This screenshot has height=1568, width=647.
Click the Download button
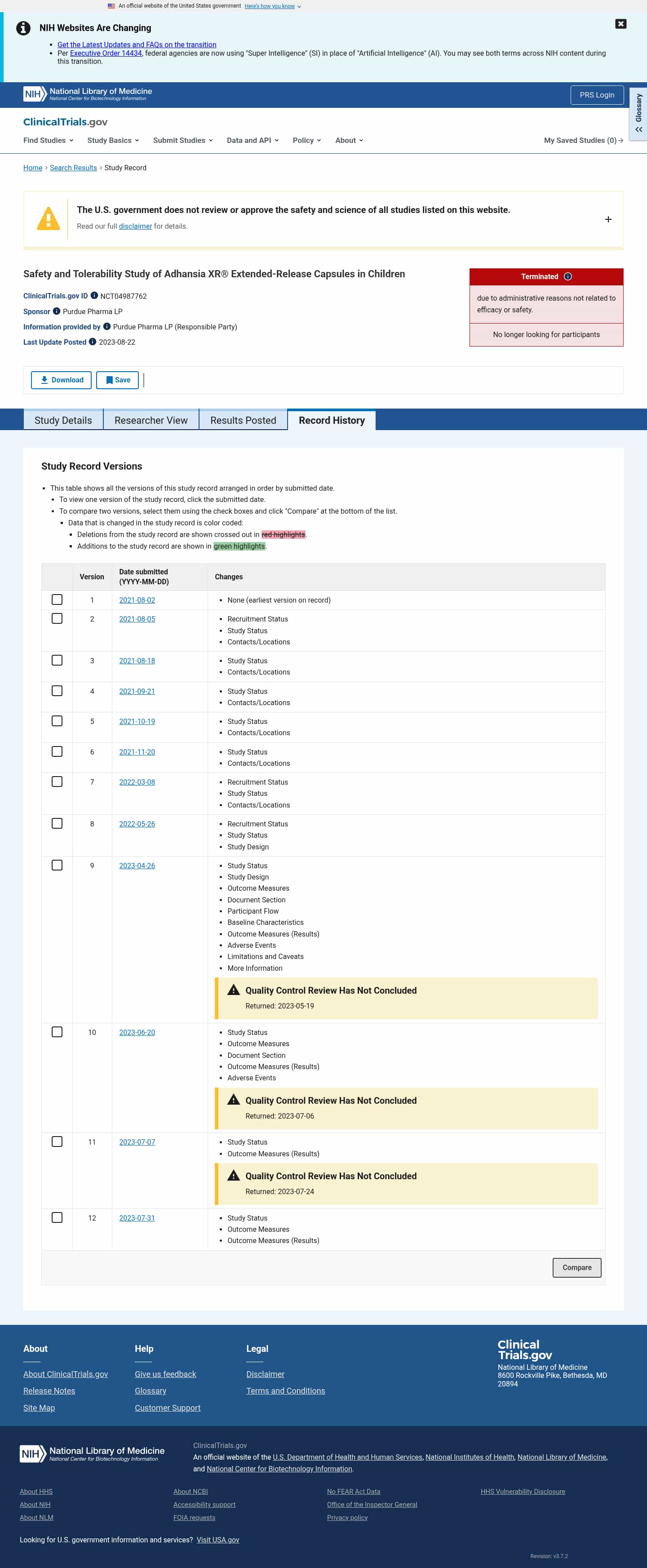point(62,380)
